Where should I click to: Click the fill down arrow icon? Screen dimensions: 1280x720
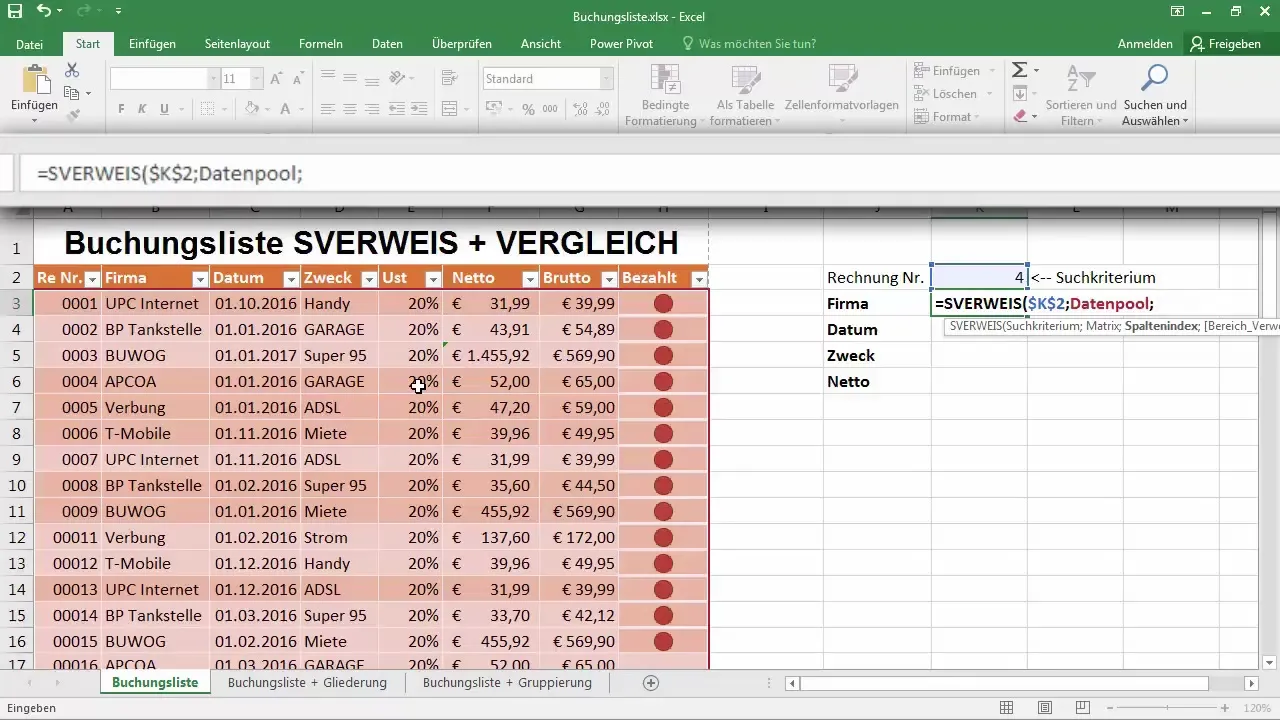[1019, 93]
